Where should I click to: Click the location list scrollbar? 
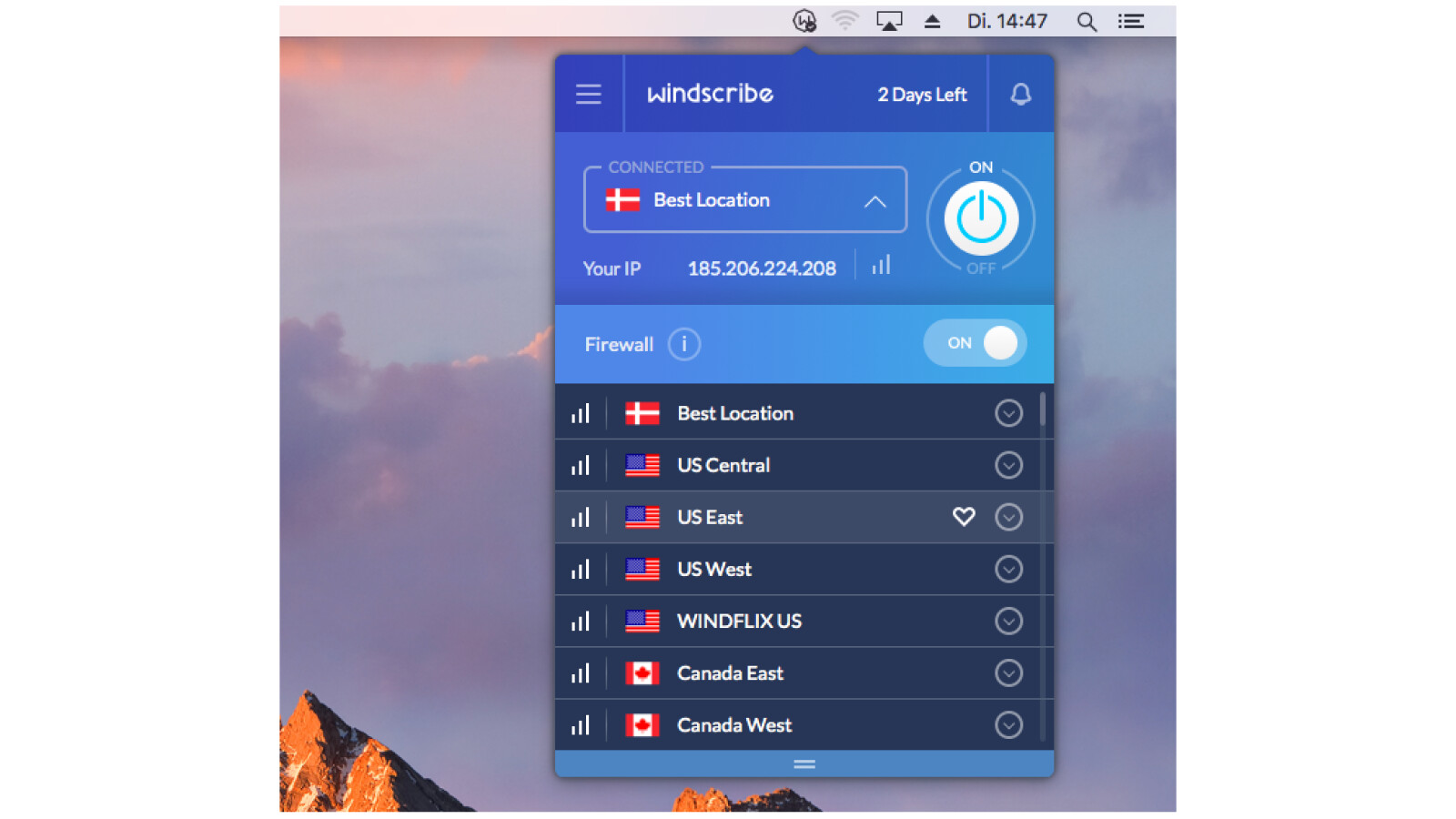1042,409
